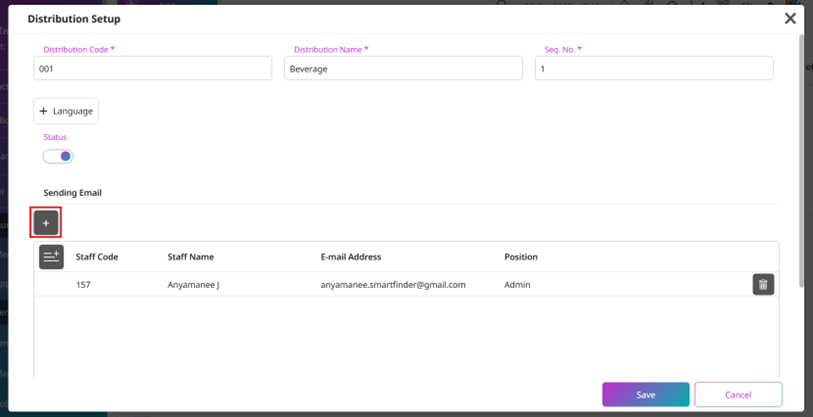Click the Sending Email section heading

pos(72,192)
